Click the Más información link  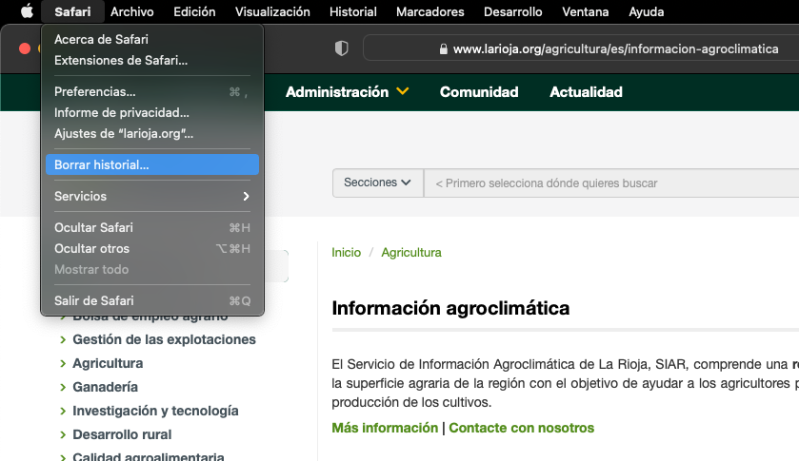point(385,428)
